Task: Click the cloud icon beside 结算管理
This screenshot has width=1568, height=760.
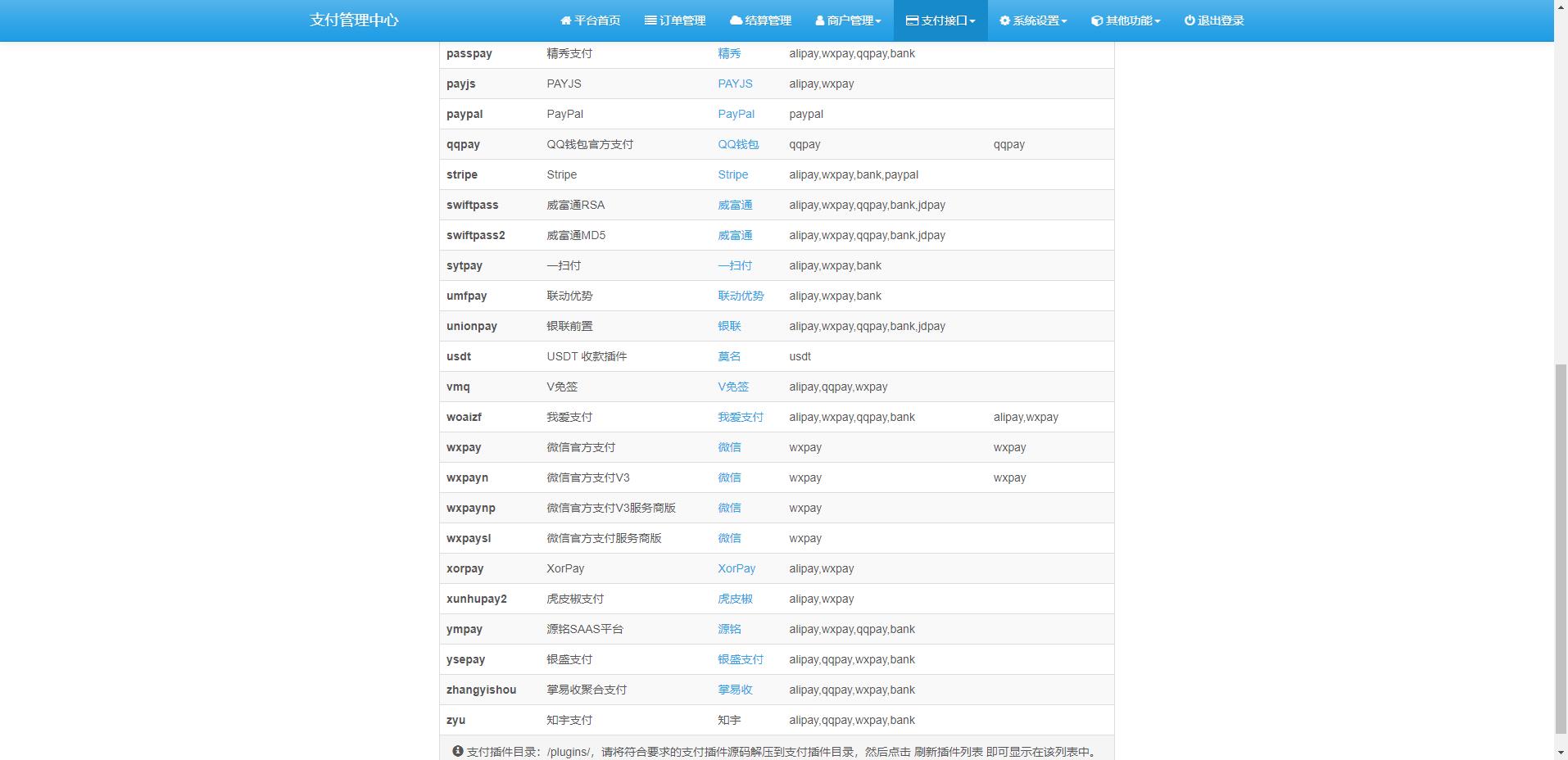Action: 736,20
